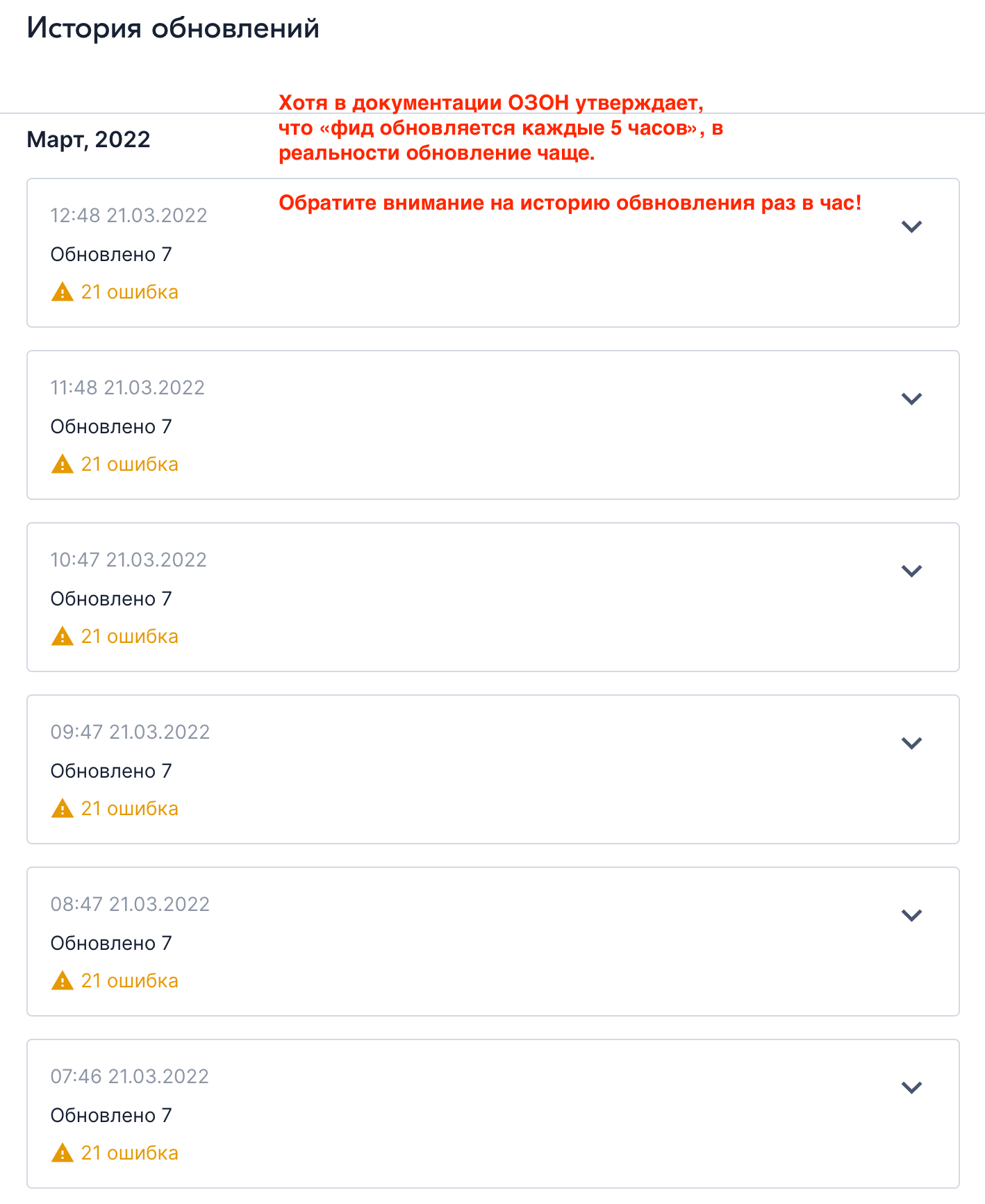Open the '21 ошибка' link at 09:47

point(129,809)
